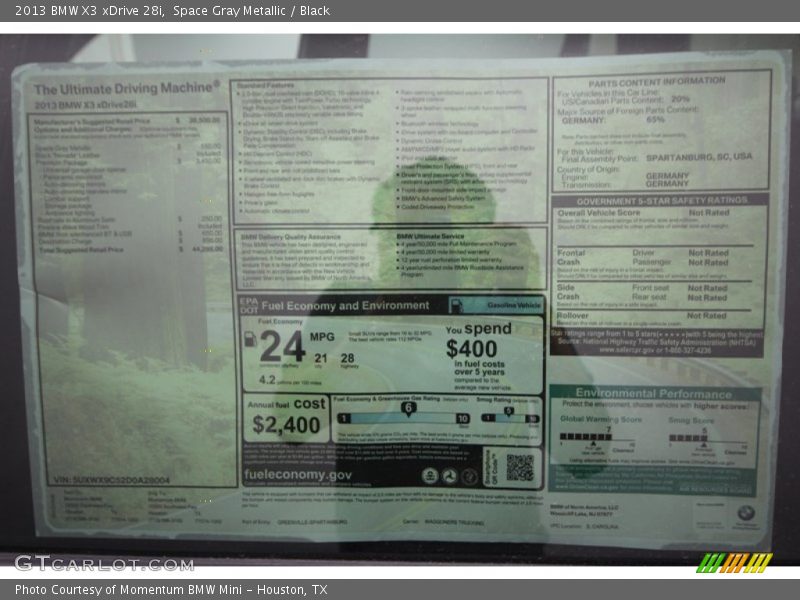The height and width of the screenshot is (600, 800).
Task: Click "Overall Vehicle Score" row
Action: pos(643,212)
